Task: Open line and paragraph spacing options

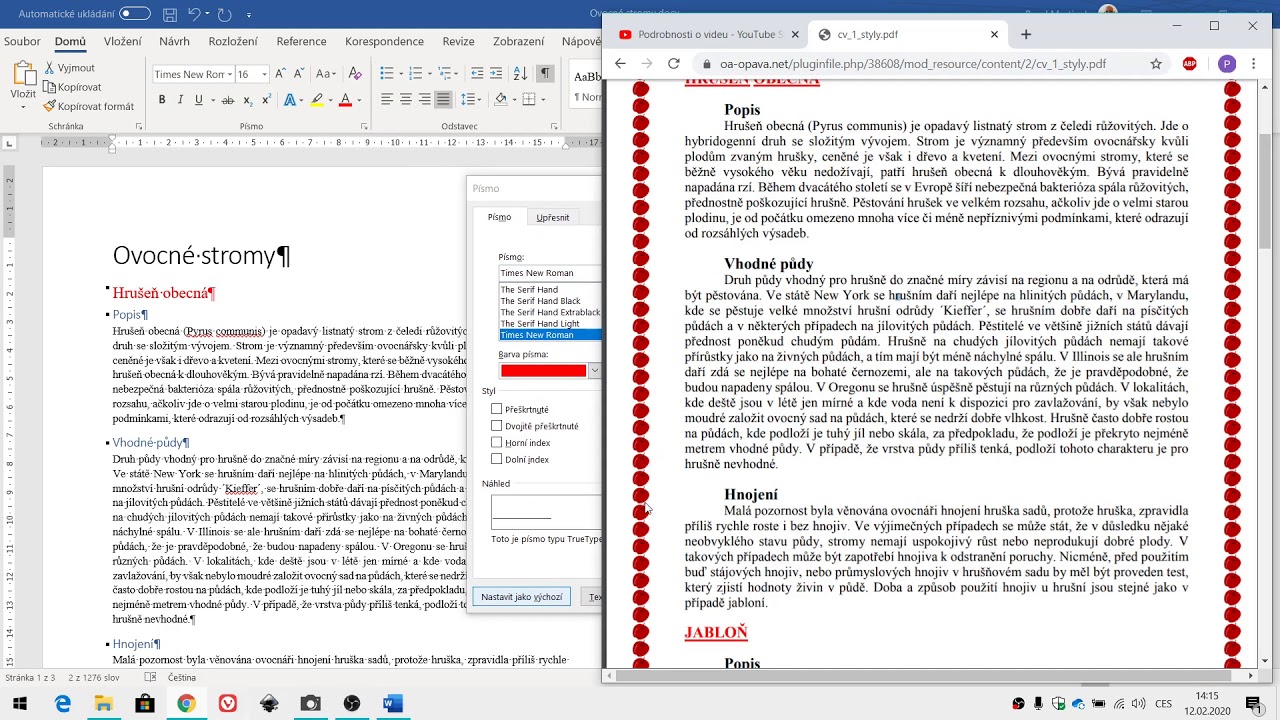Action: point(470,100)
